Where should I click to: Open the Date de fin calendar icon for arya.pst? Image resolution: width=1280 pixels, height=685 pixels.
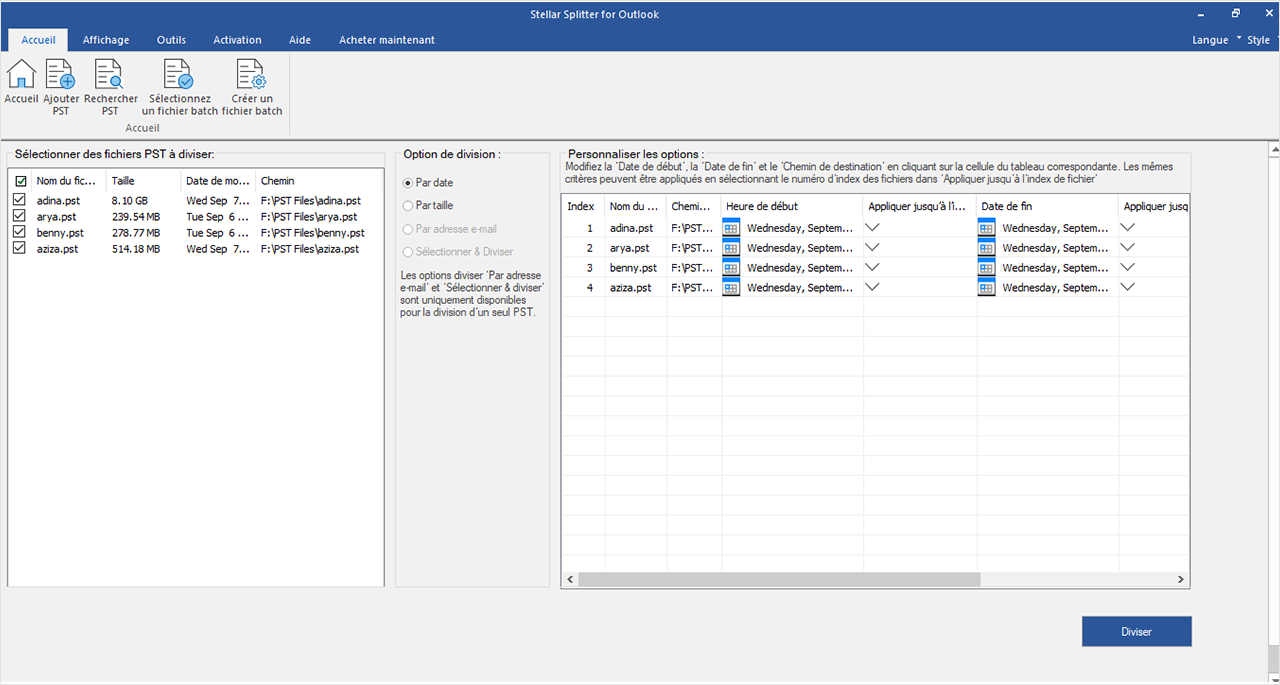point(987,248)
